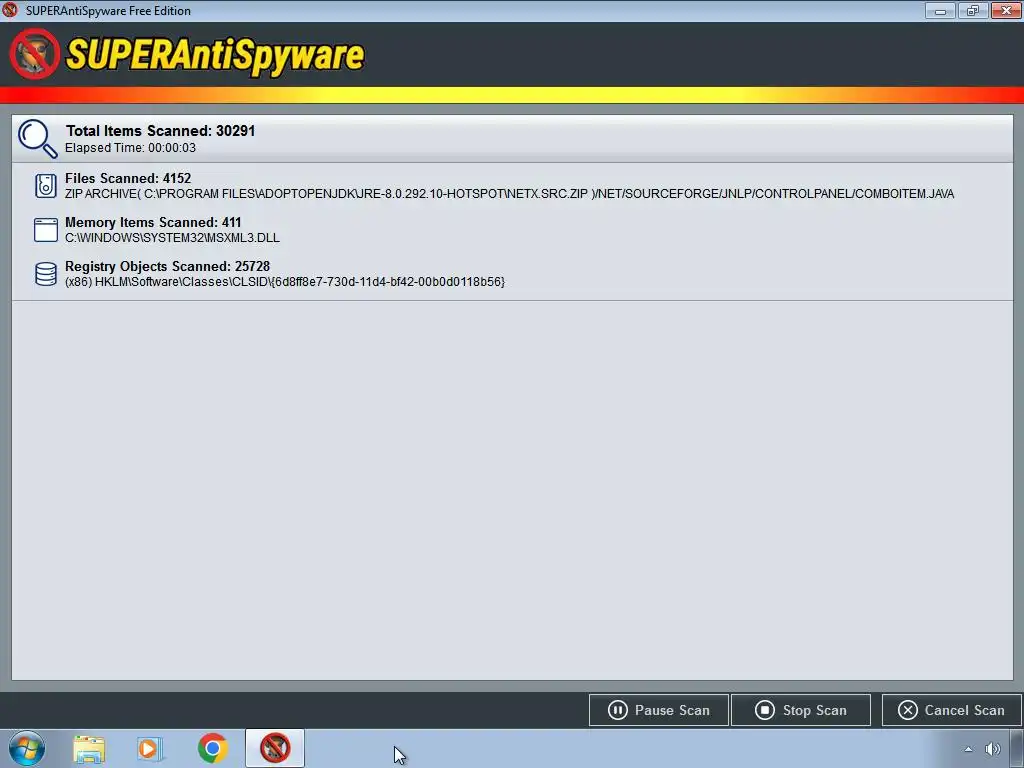Image resolution: width=1024 pixels, height=768 pixels.
Task: Click 'Elapsed Time: 00:00:03' text
Action: click(131, 148)
